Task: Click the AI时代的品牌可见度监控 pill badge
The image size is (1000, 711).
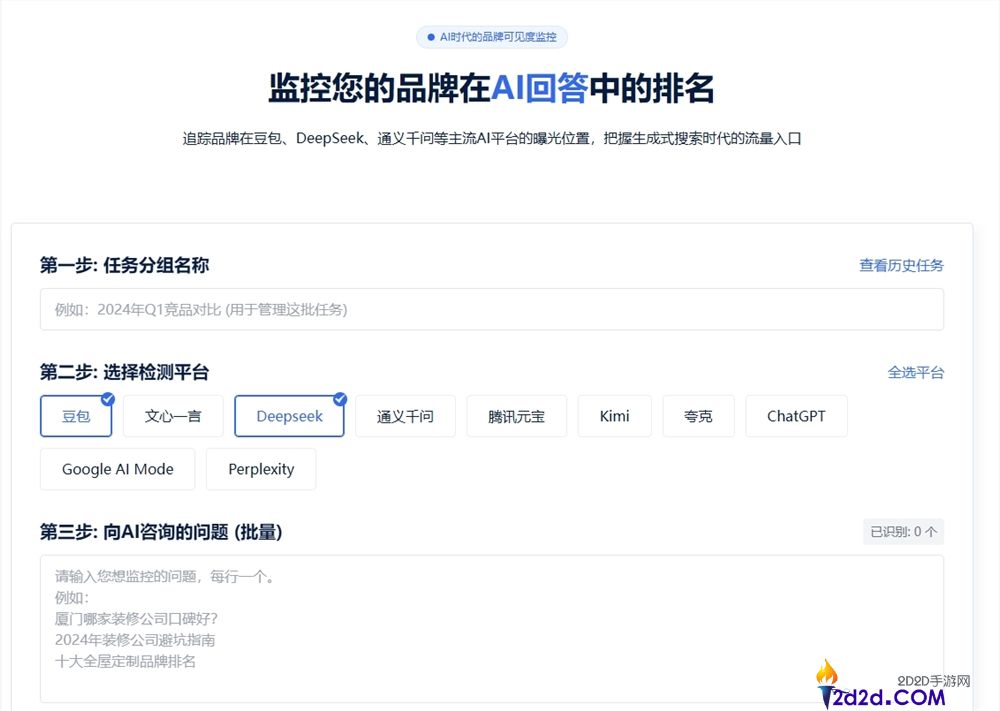Action: click(492, 37)
